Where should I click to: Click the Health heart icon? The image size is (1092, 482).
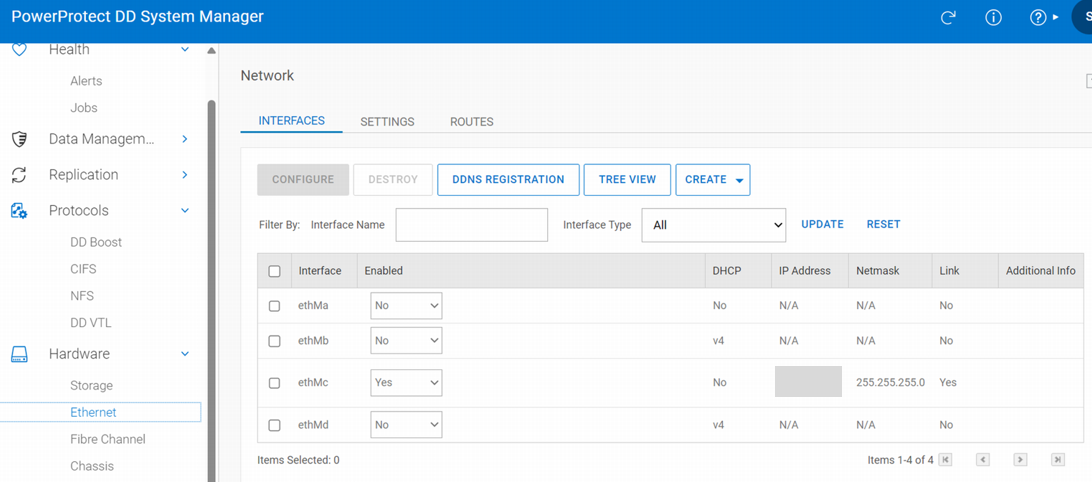coord(19,49)
